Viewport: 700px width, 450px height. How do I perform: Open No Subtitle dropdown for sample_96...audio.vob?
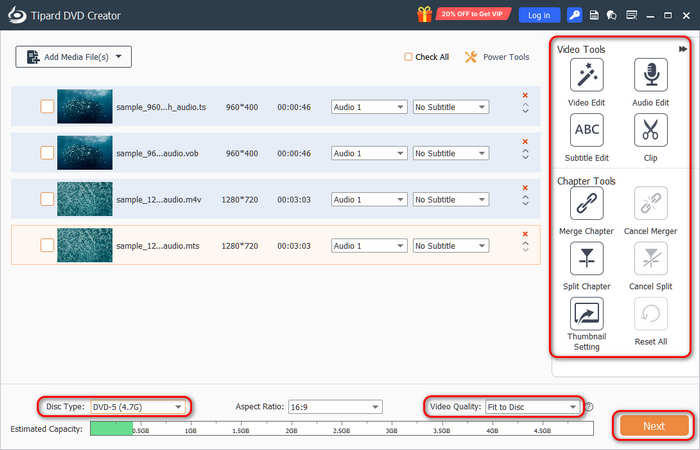coord(451,153)
